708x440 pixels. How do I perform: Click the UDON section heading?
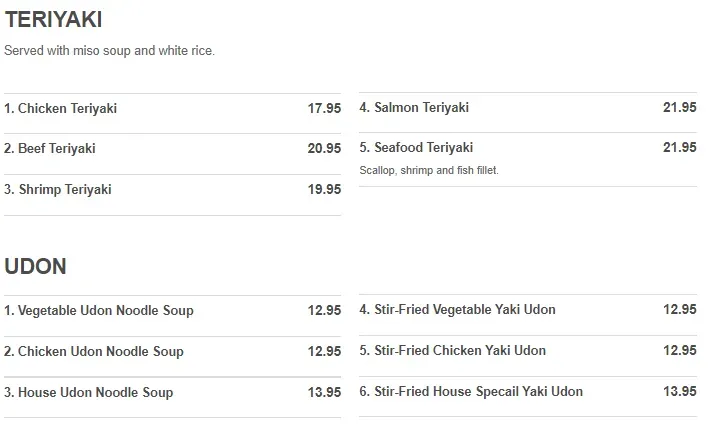pyautogui.click(x=35, y=267)
